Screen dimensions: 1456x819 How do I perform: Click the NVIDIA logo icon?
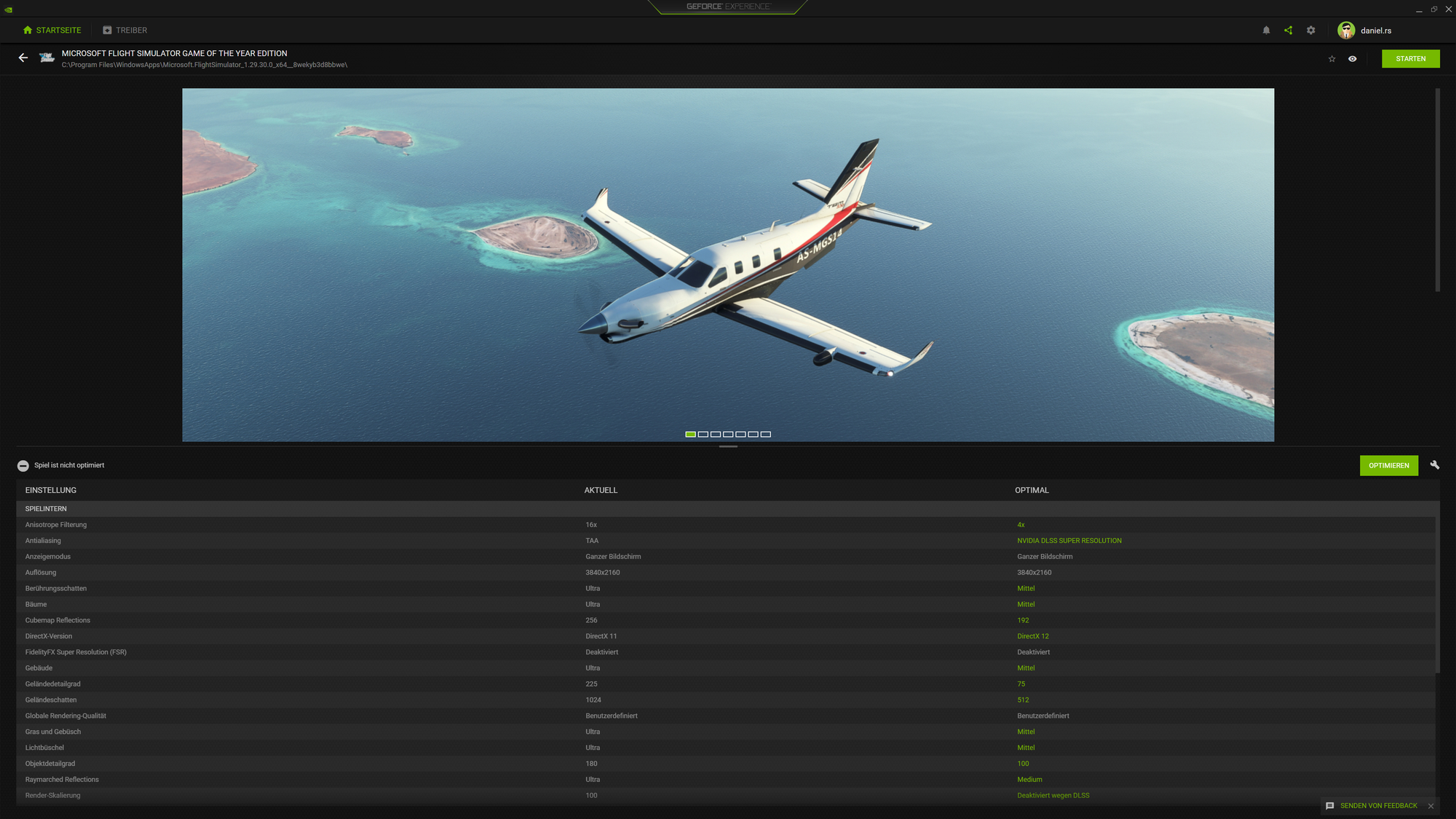click(x=8, y=9)
